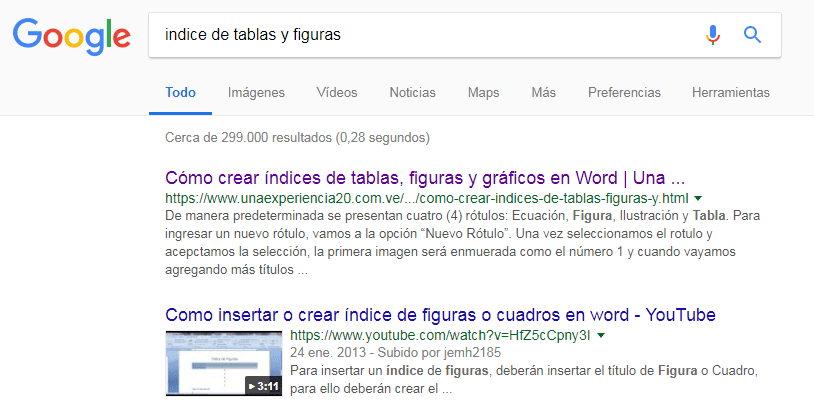
Task: Expand arrow next to unaexperiencia20 URL
Action: tap(698, 198)
